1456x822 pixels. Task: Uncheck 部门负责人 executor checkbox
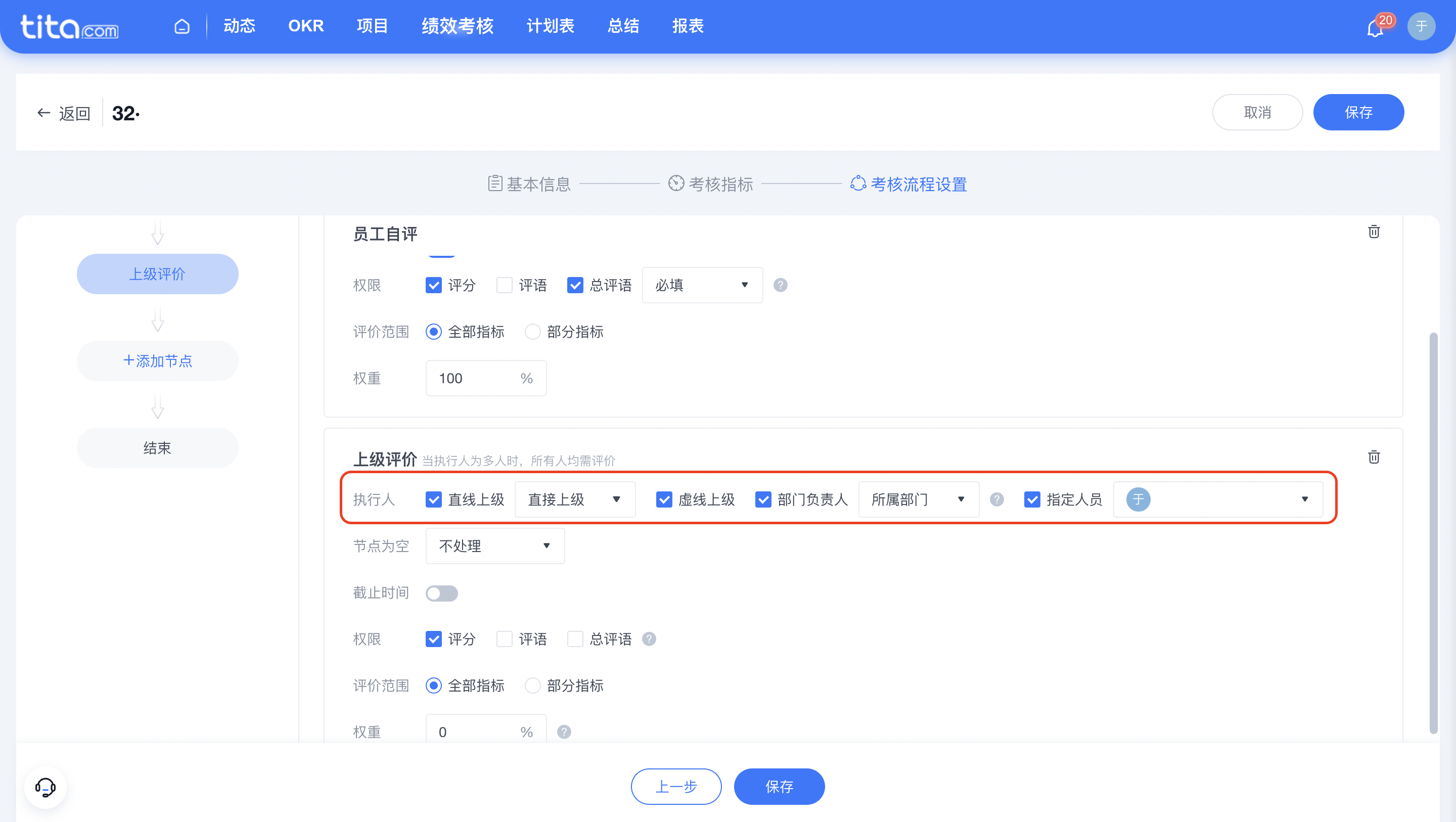763,499
